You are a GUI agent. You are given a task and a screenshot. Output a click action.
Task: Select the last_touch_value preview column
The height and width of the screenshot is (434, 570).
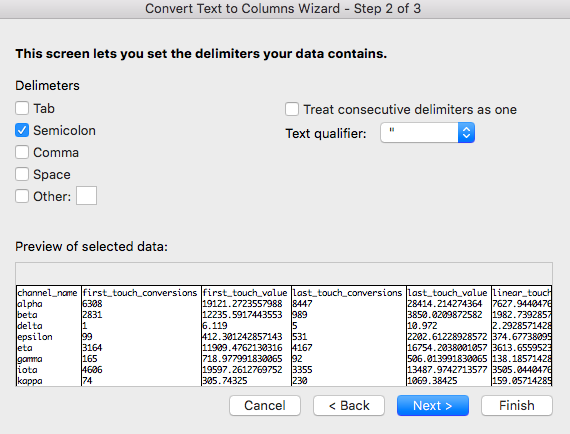[449, 336]
